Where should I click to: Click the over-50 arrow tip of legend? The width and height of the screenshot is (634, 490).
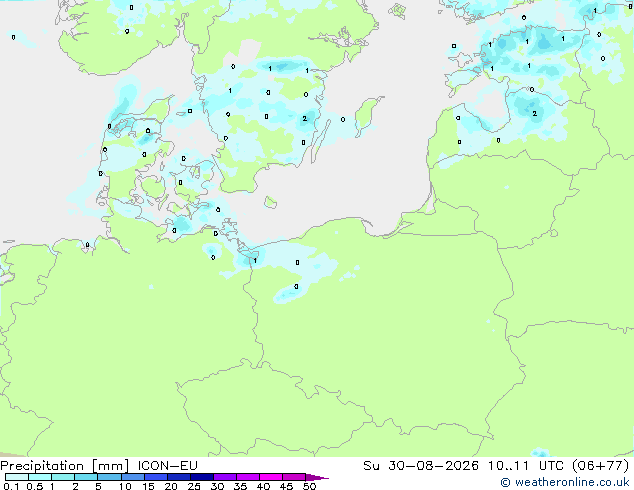point(317,478)
